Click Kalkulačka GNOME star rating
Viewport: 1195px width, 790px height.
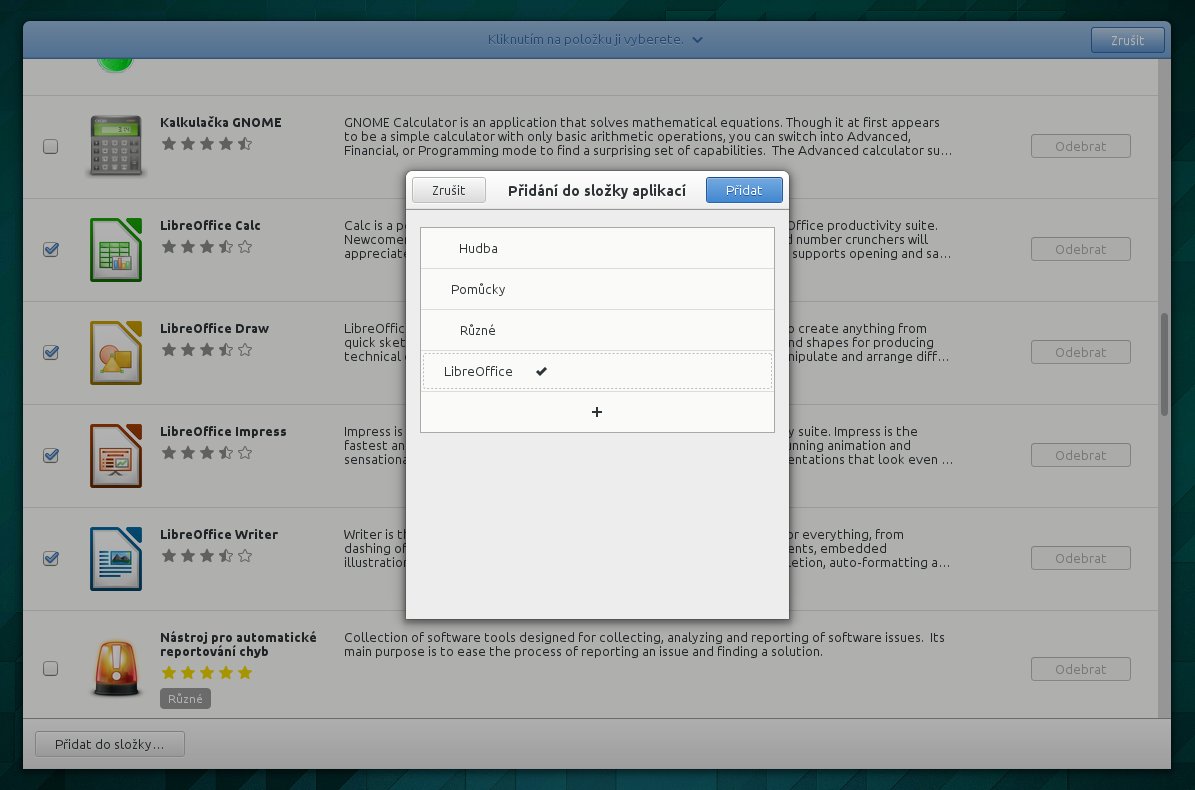pyautogui.click(x=207, y=143)
